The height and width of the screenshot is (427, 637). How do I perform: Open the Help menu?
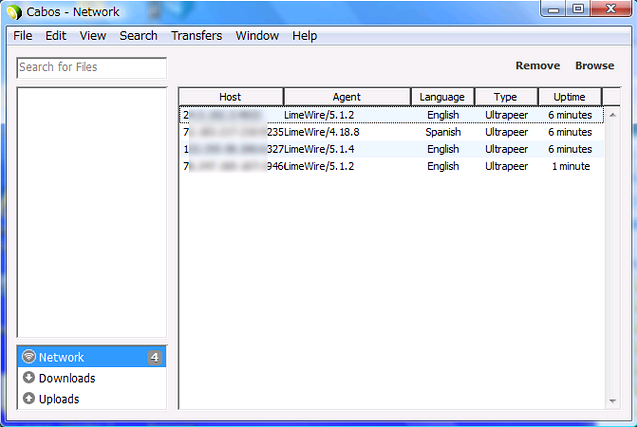(305, 36)
